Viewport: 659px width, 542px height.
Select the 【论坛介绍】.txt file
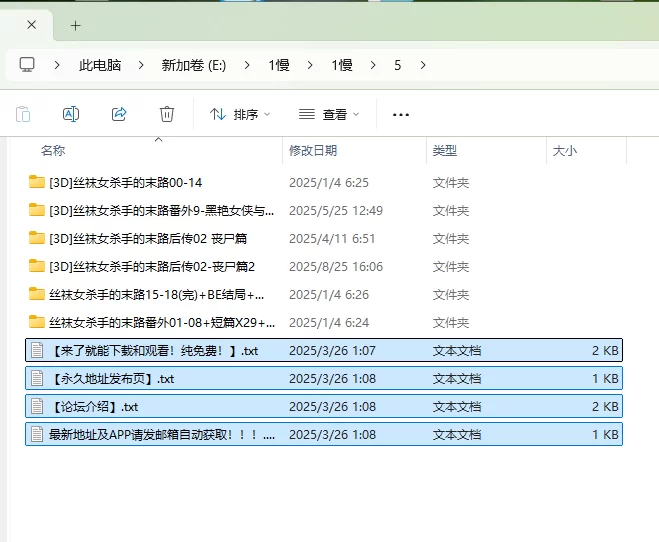pos(324,406)
